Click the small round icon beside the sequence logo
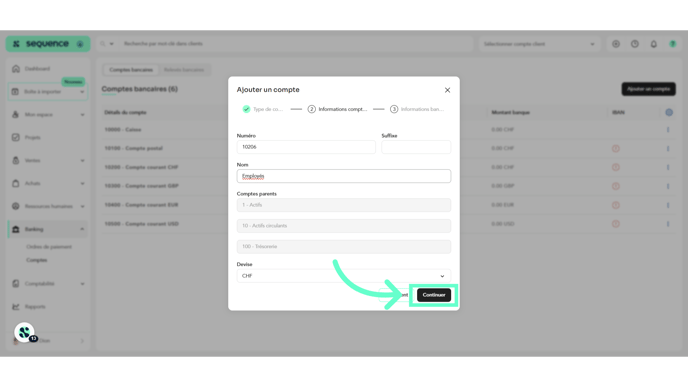This screenshot has height=387, width=688. tap(80, 44)
